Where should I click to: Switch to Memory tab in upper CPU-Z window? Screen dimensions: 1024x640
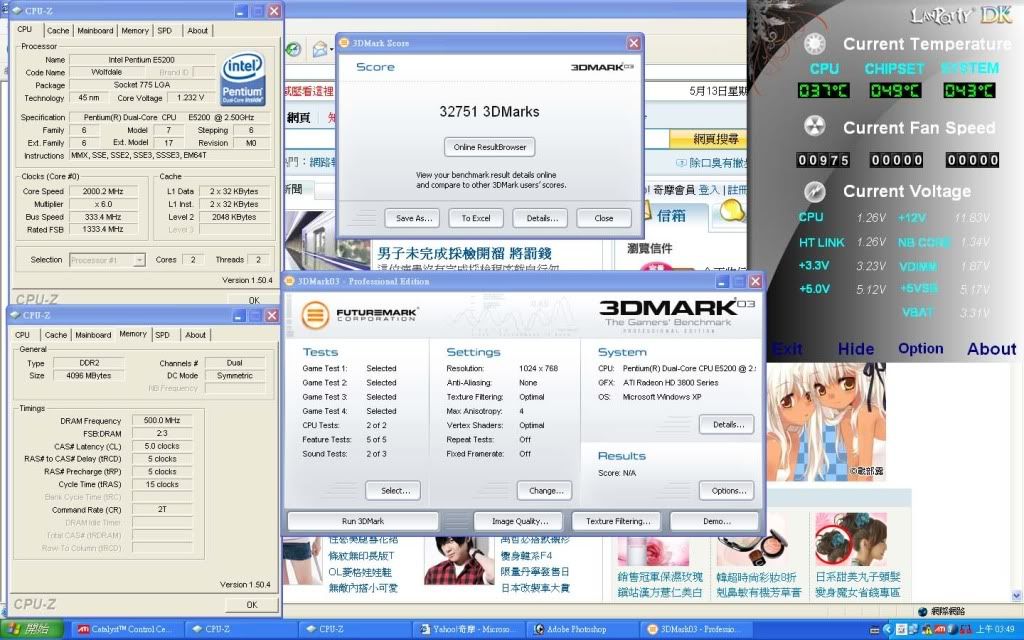(135, 31)
